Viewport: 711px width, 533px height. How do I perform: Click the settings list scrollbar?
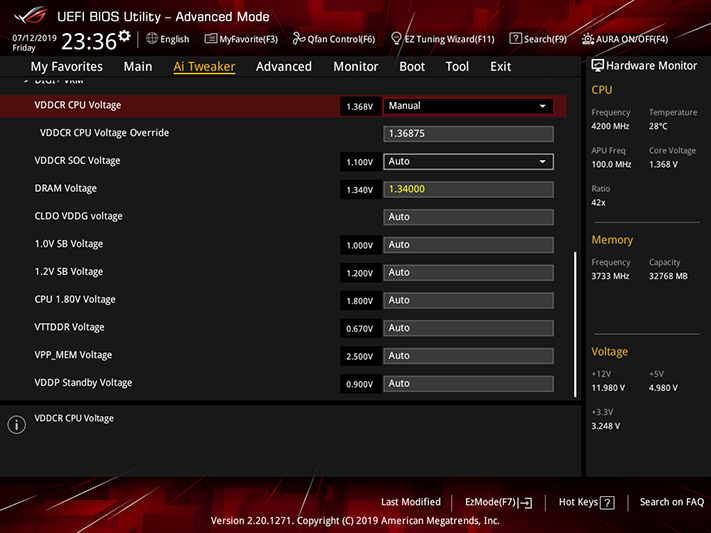575,324
